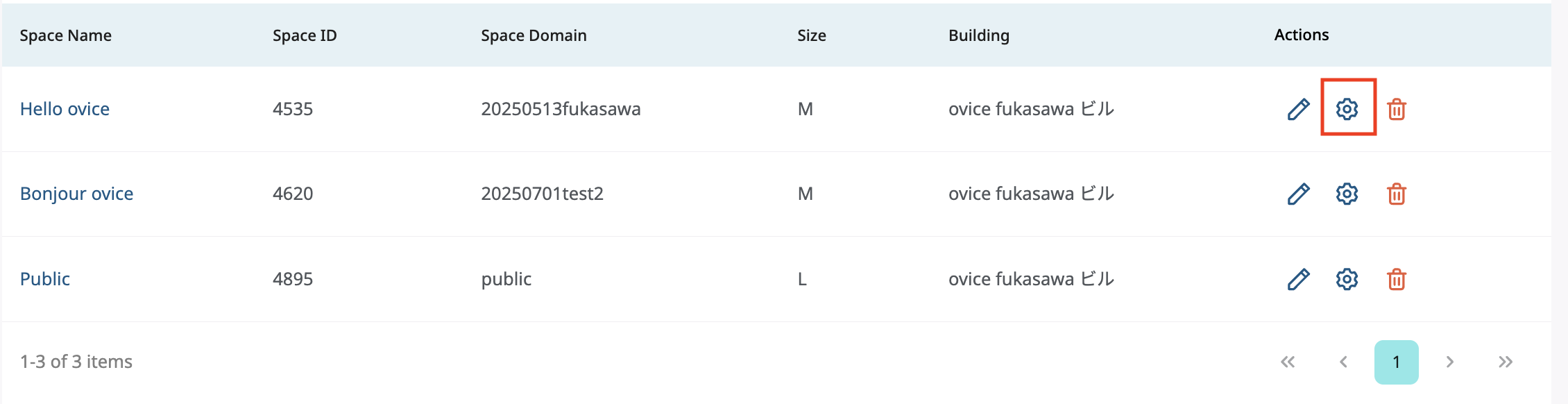Open settings gear for Public space
This screenshot has height=404, width=1568.
[1347, 279]
